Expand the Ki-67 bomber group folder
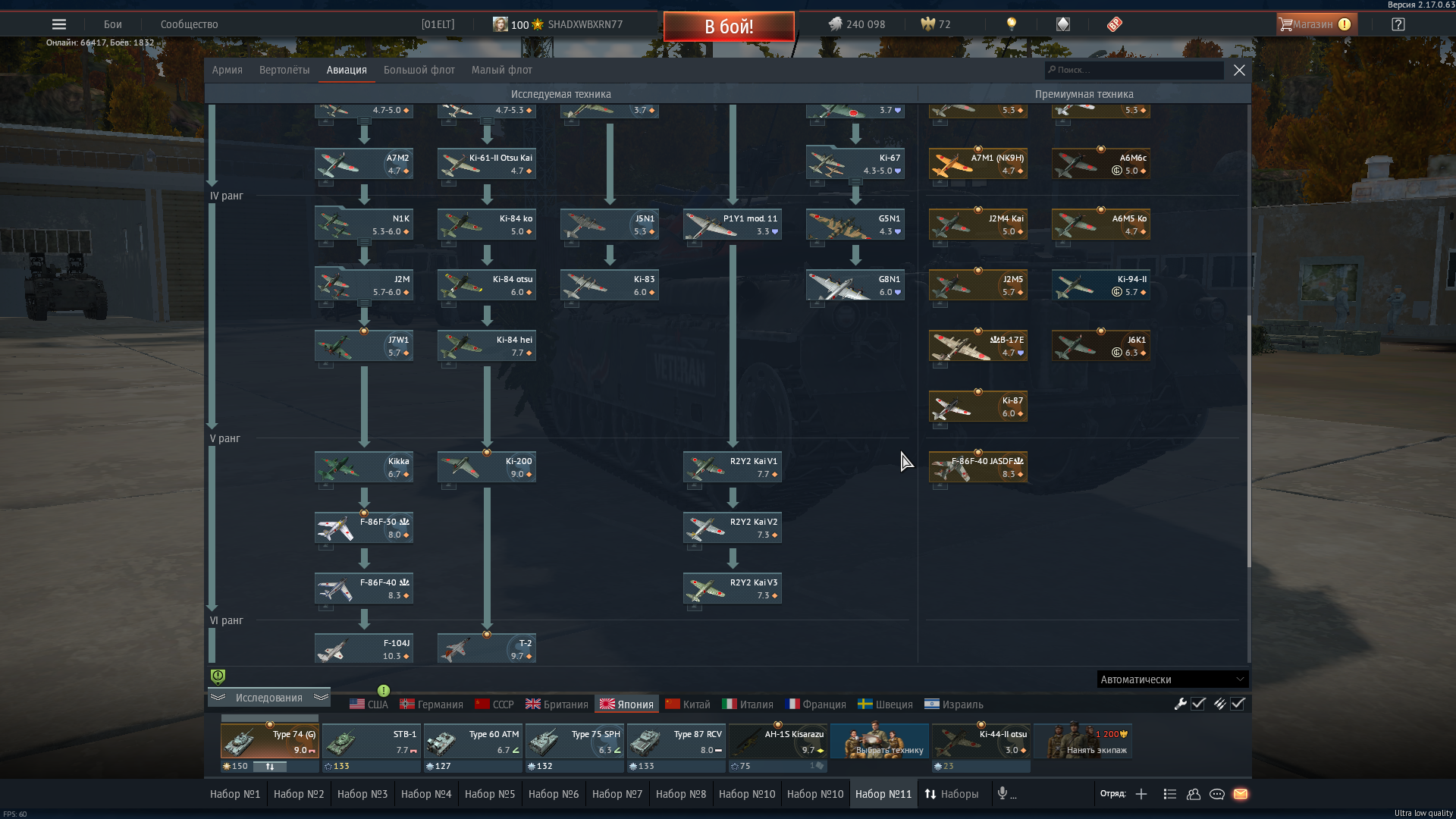 (x=855, y=164)
